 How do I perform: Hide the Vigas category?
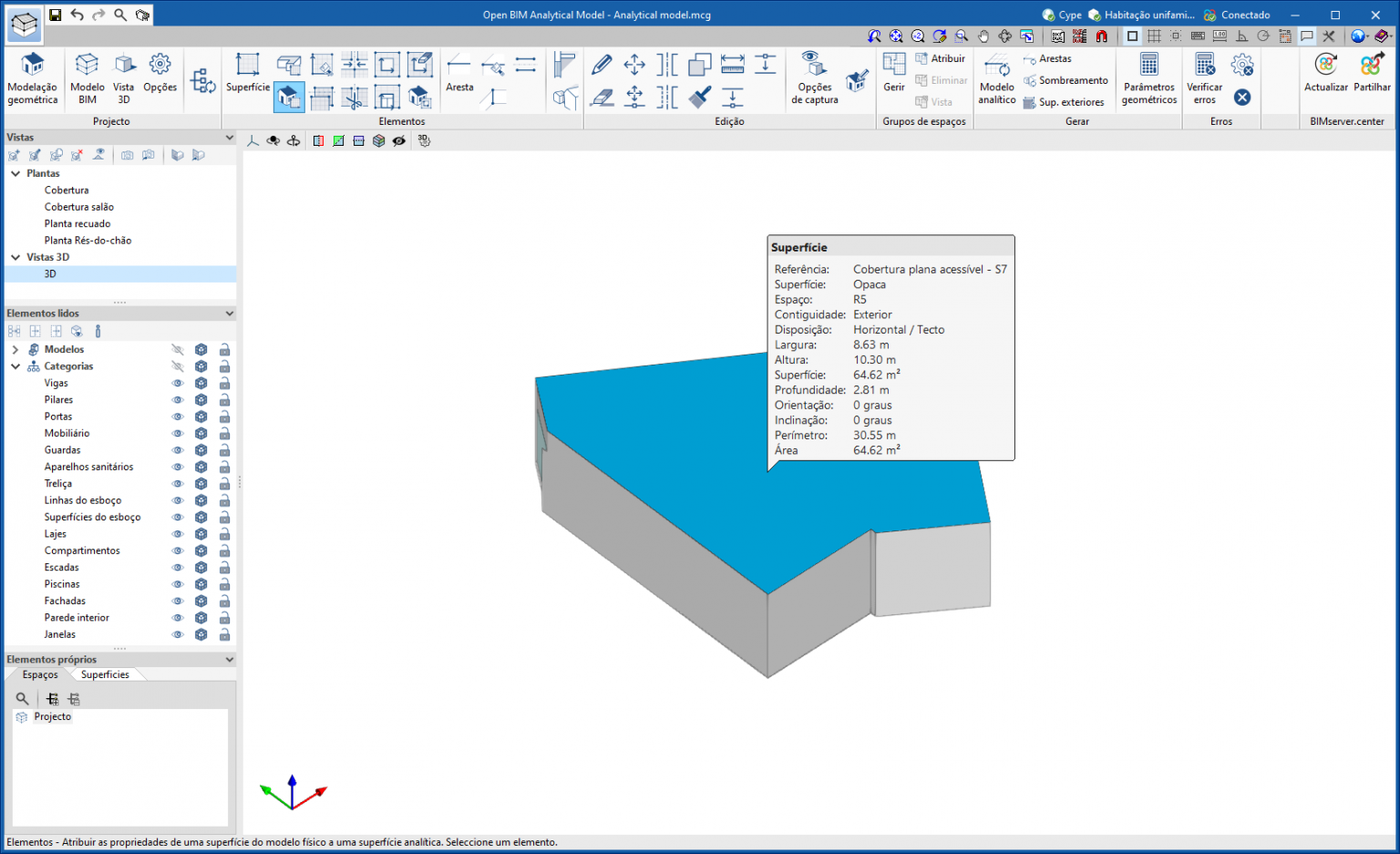pos(177,383)
